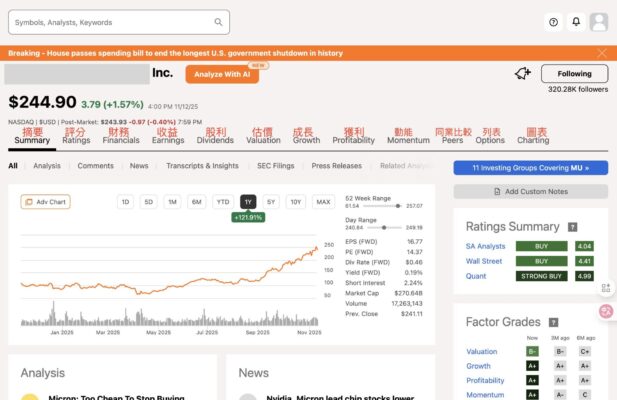Image resolution: width=617 pixels, height=400 pixels.
Task: Click the Add Custom Notes button
Action: tap(530, 191)
